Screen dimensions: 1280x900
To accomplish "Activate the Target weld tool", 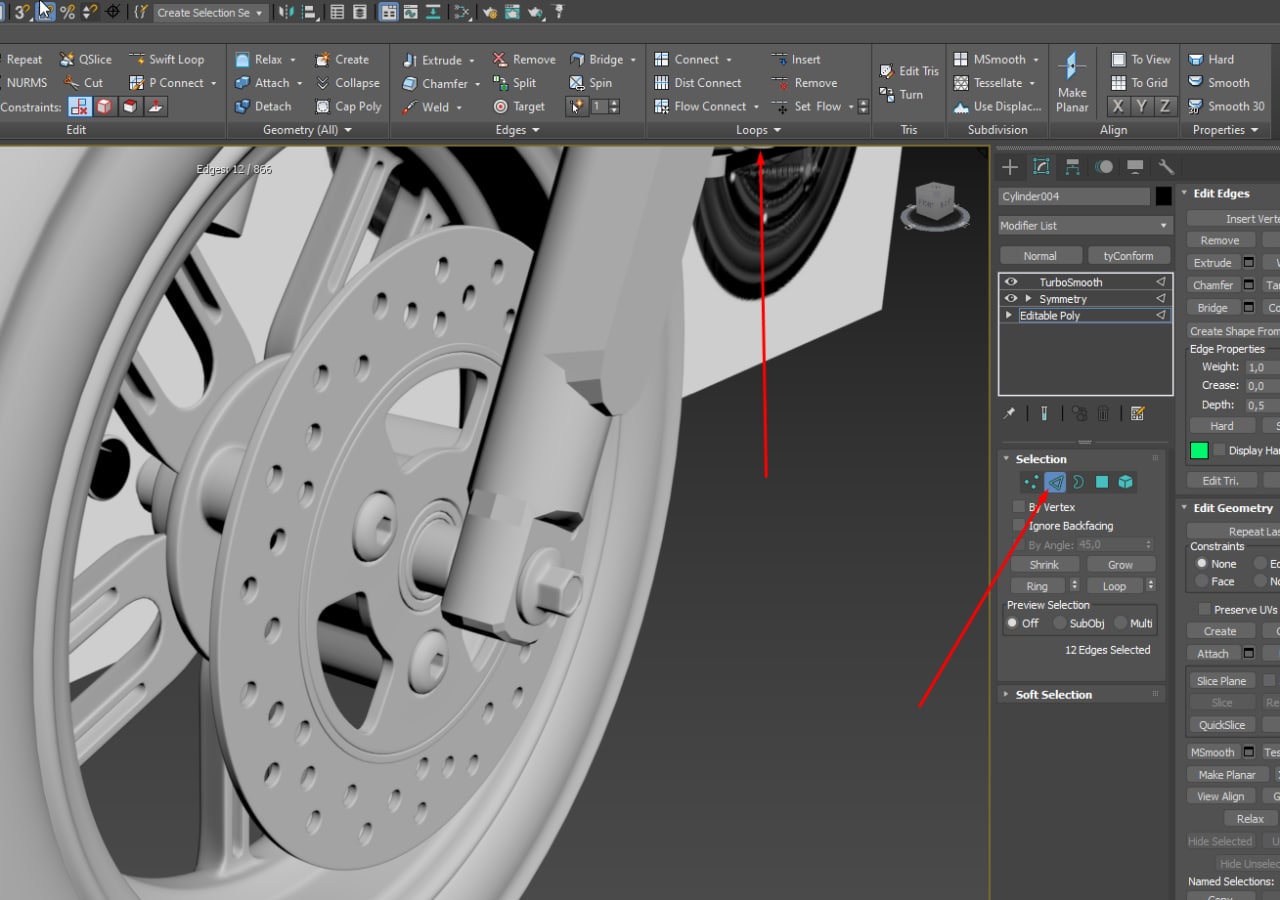I will [519, 106].
